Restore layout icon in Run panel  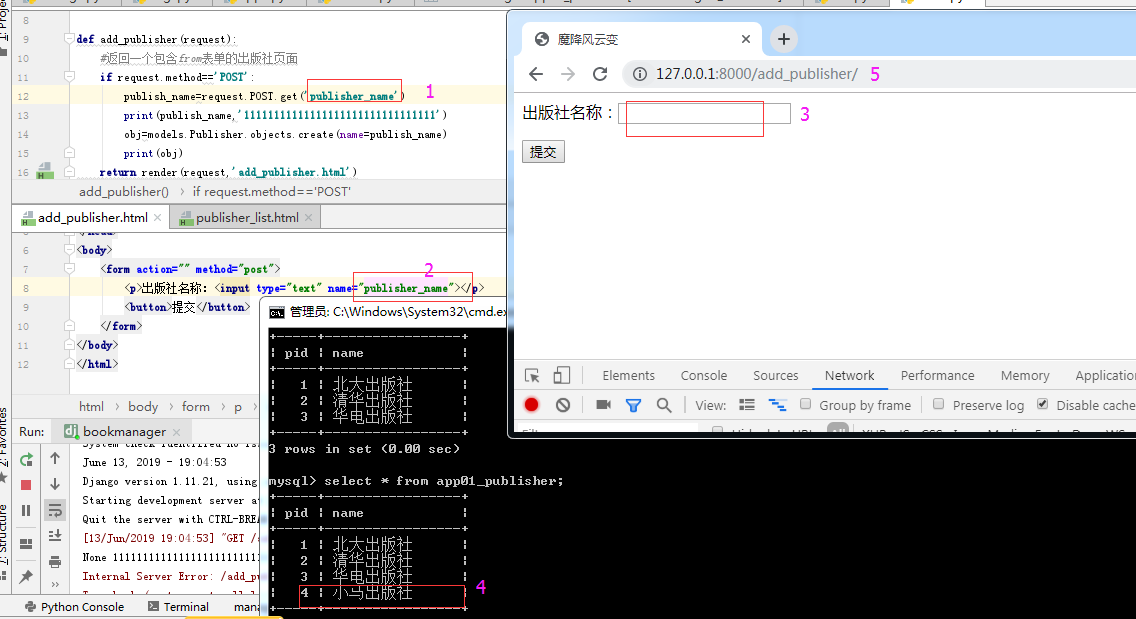pos(26,544)
